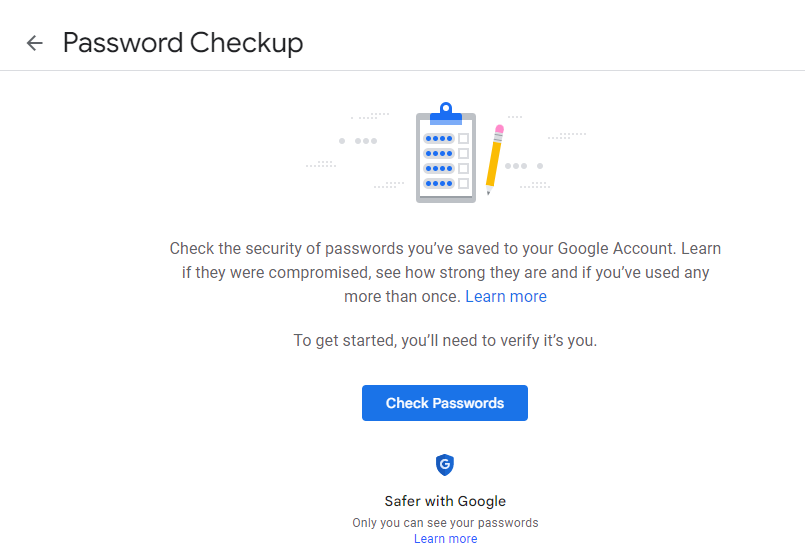Click the yellow pencil illustration

[495, 159]
